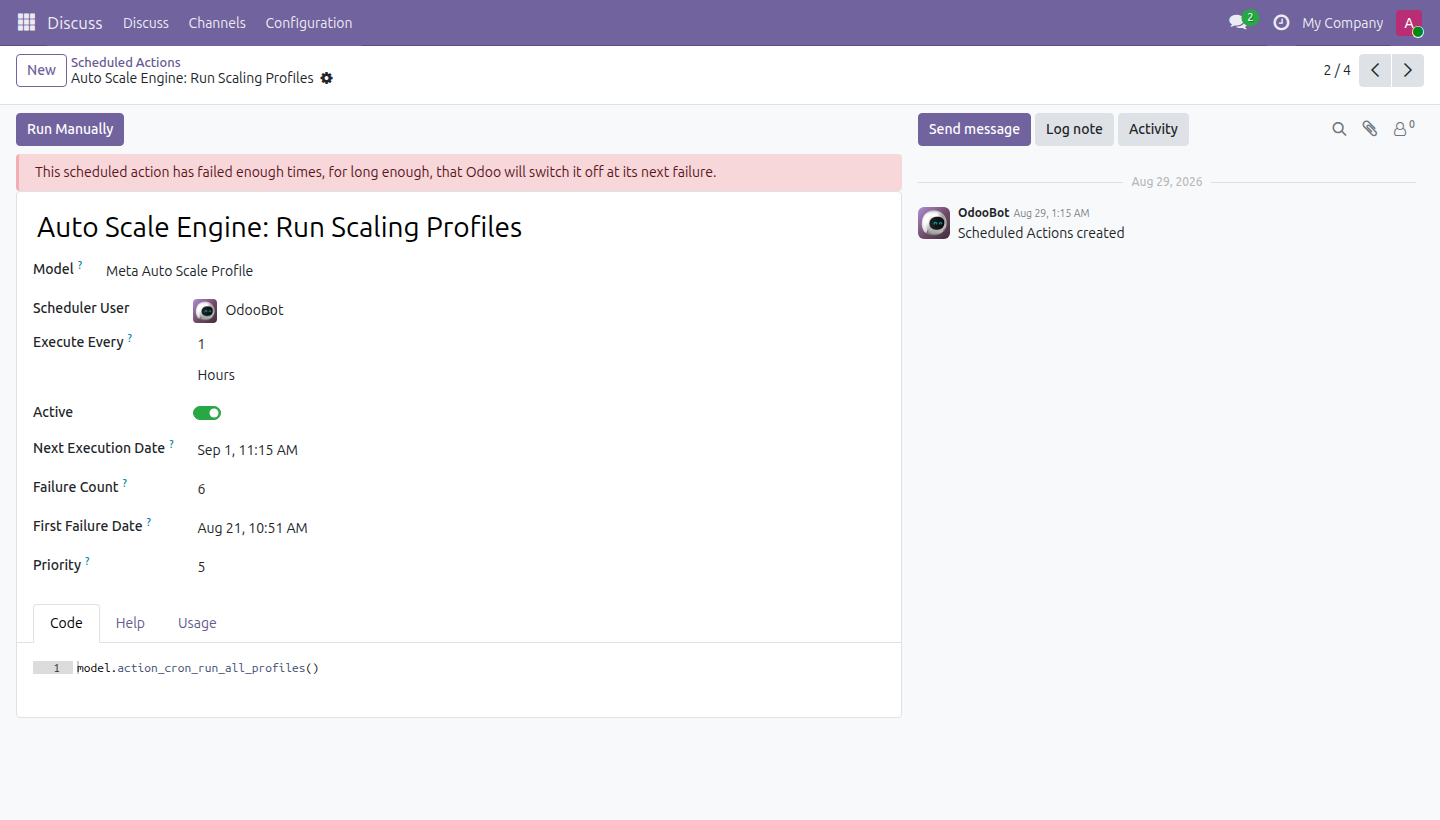Viewport: 1440px width, 820px height.
Task: Go back to Scheduled Actions breadcrumb
Action: 126,62
